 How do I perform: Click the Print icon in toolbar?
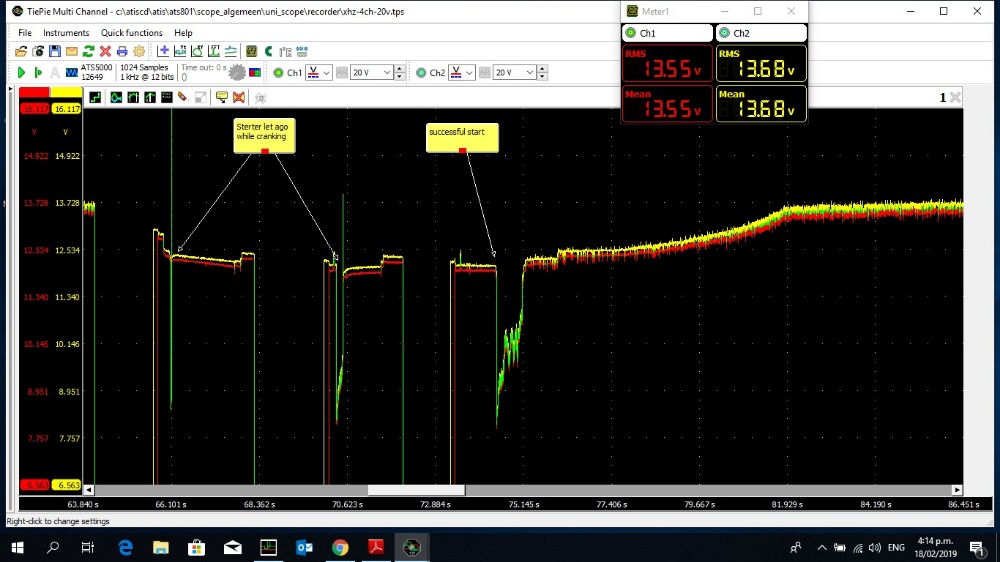point(122,51)
